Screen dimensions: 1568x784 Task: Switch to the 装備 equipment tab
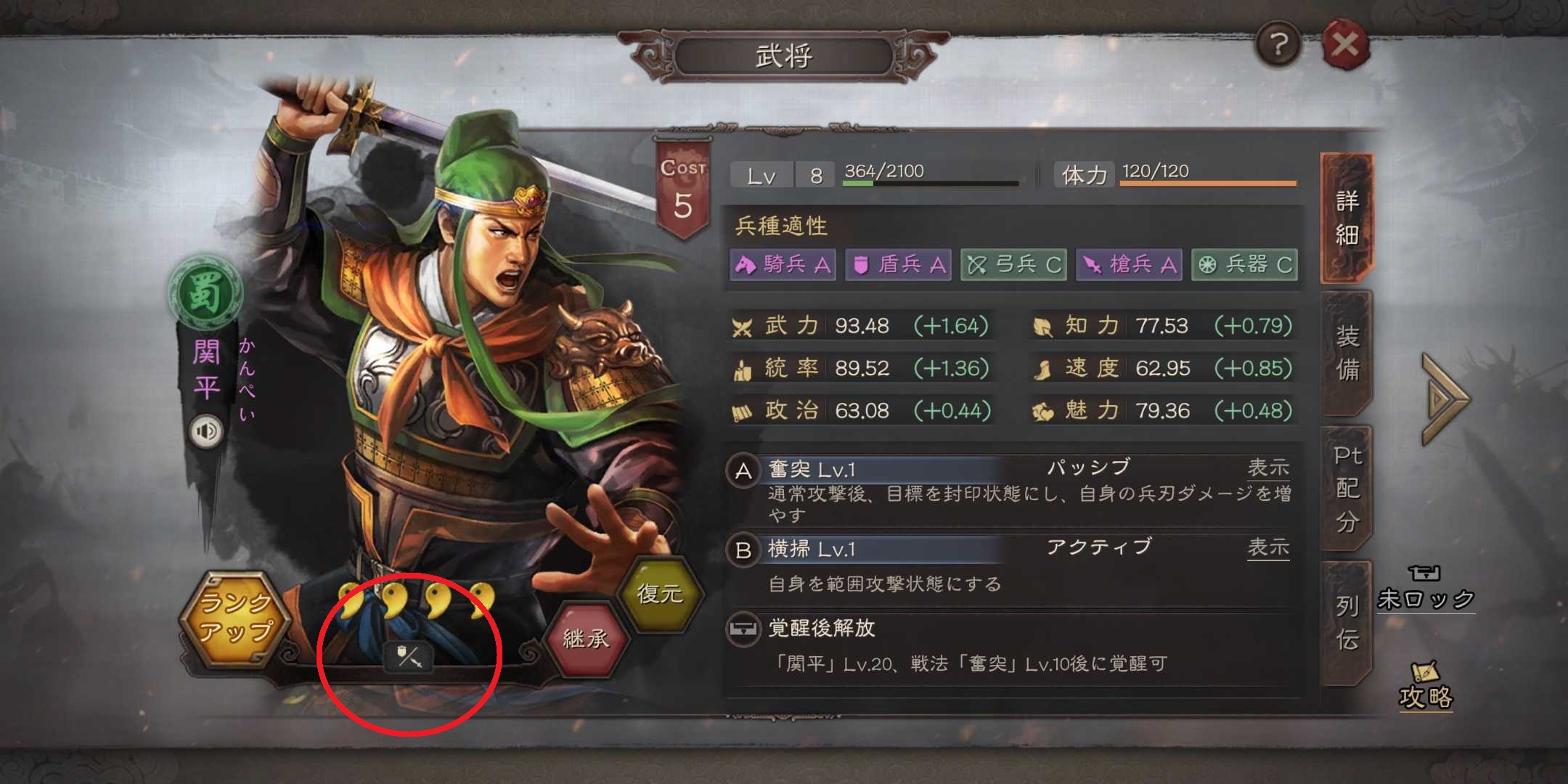click(x=1347, y=353)
